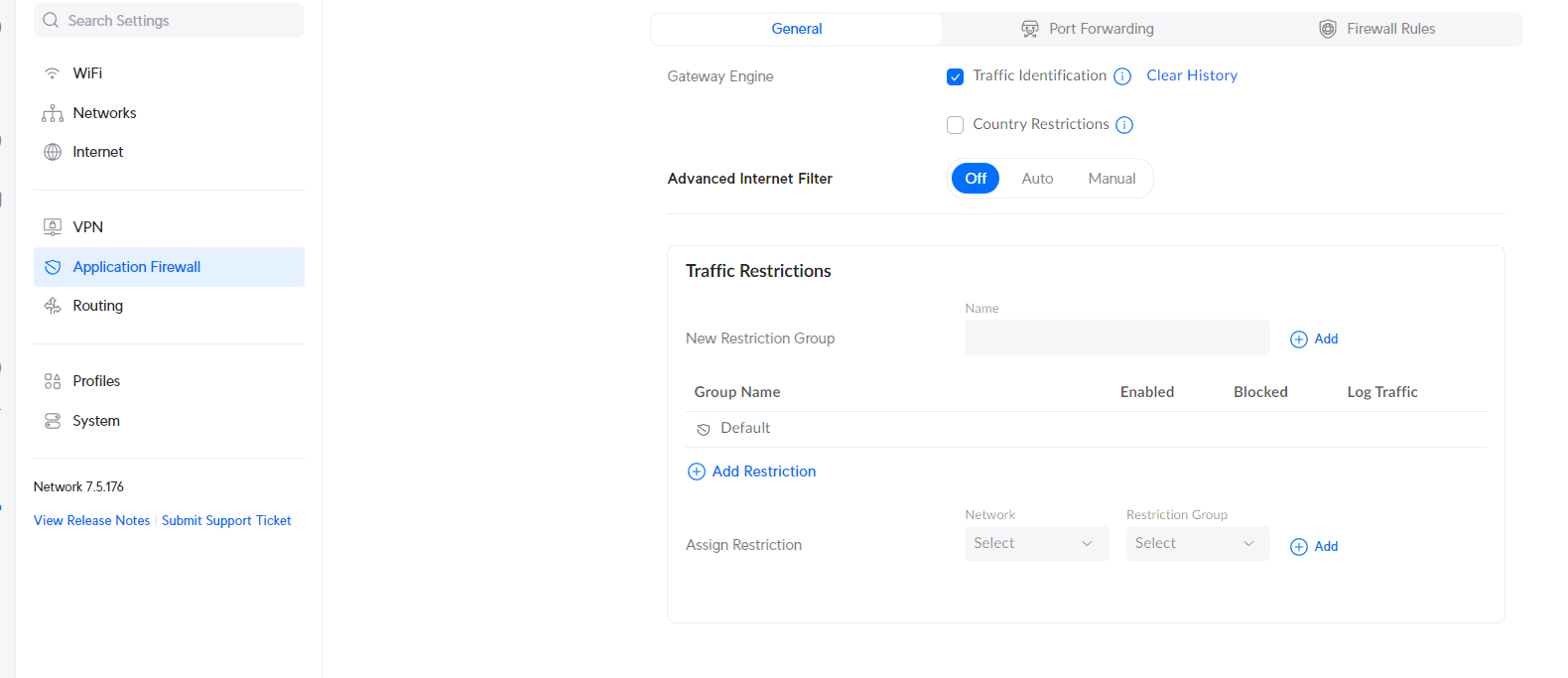Set Advanced Internet Filter to Auto
Viewport: 1568px width, 678px height.
coord(1037,179)
